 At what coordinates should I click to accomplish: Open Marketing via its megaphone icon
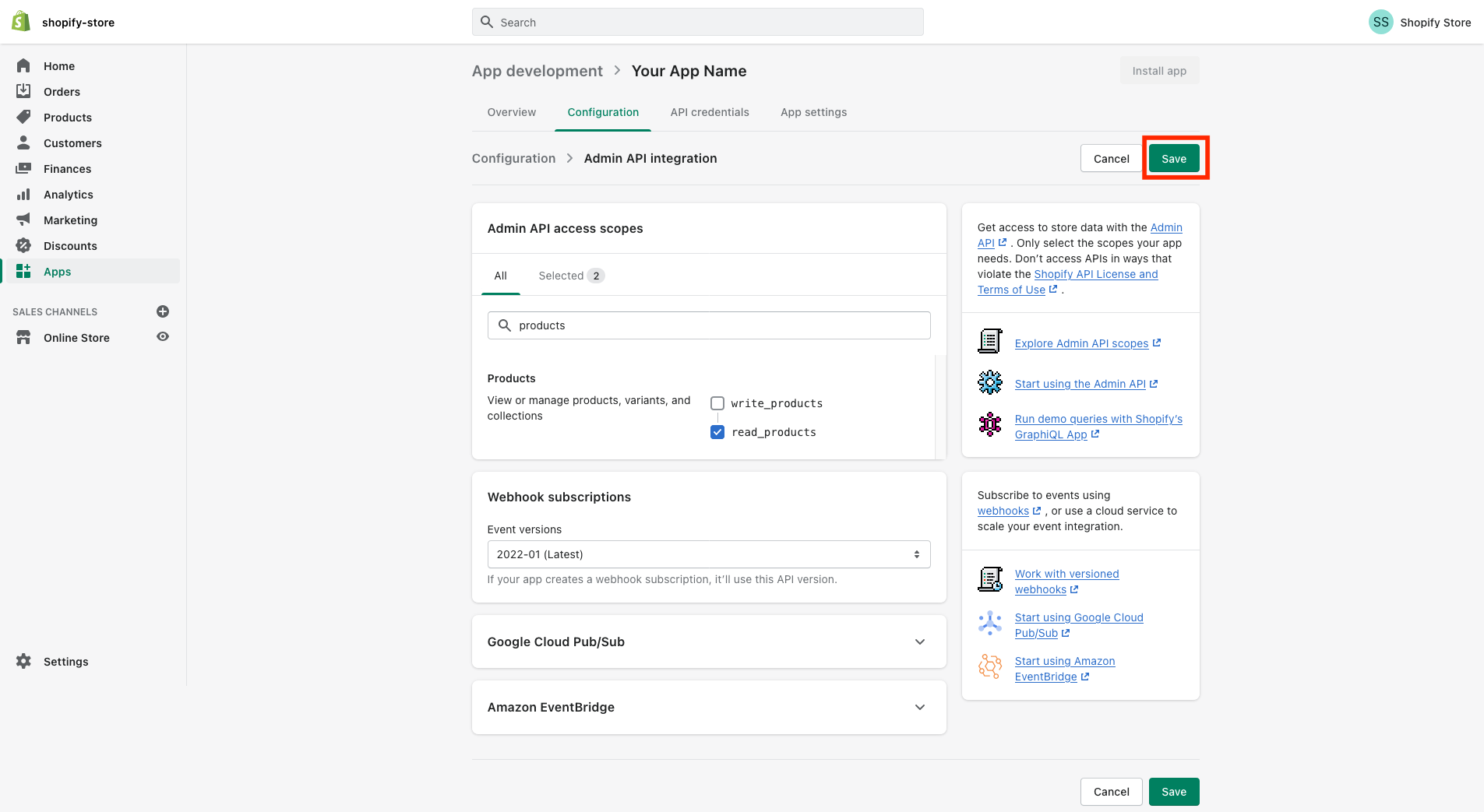[23, 220]
